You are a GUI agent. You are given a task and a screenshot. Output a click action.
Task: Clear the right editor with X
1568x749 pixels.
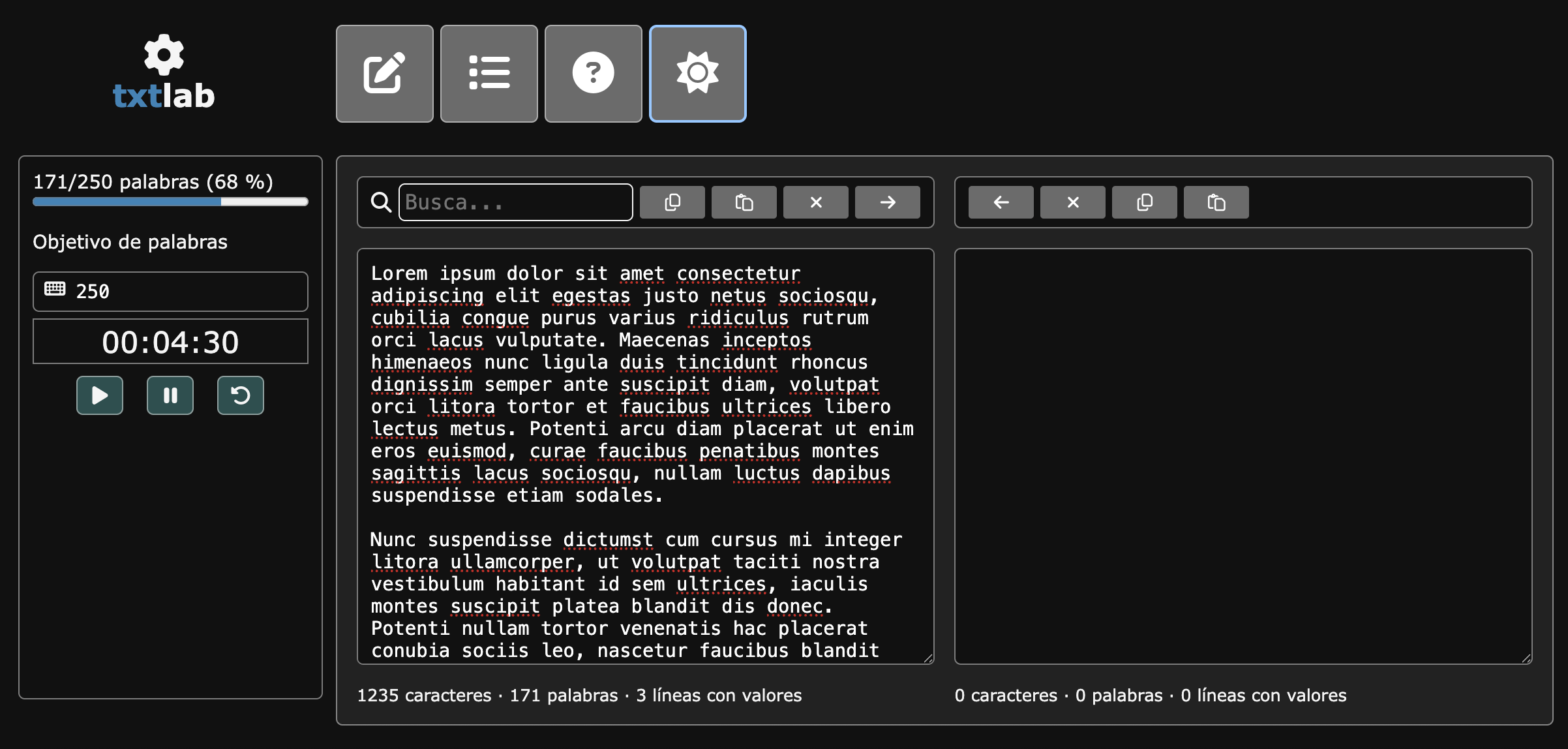click(1073, 202)
